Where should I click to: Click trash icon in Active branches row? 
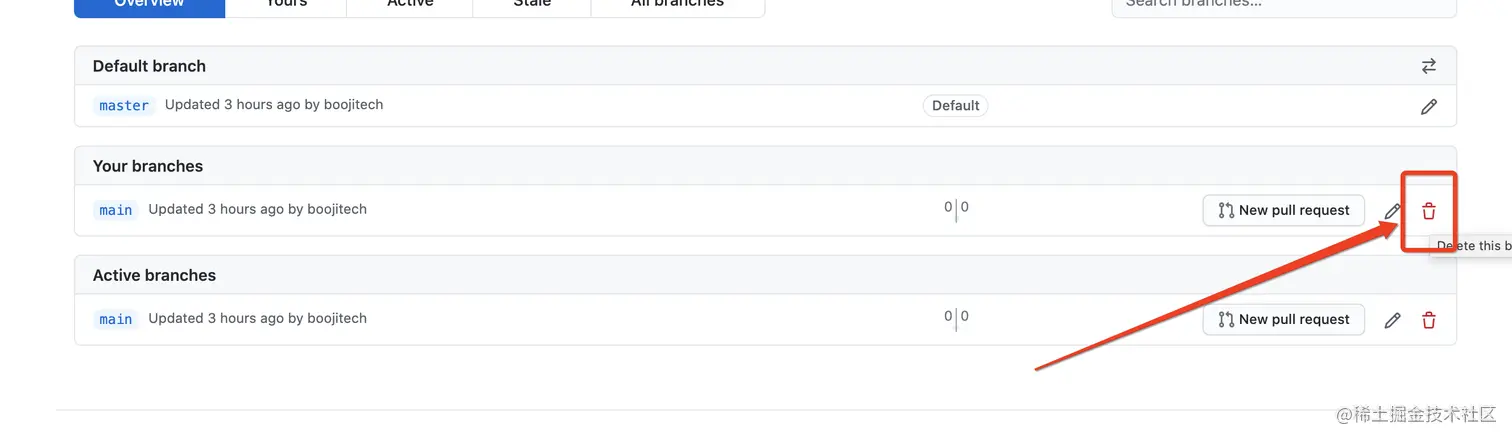1428,320
